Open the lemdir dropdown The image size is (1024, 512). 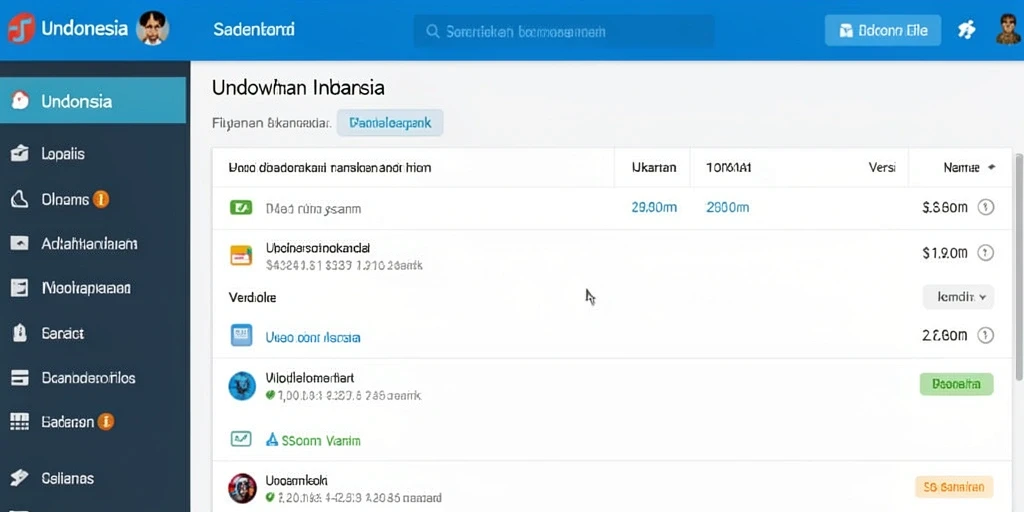point(958,297)
